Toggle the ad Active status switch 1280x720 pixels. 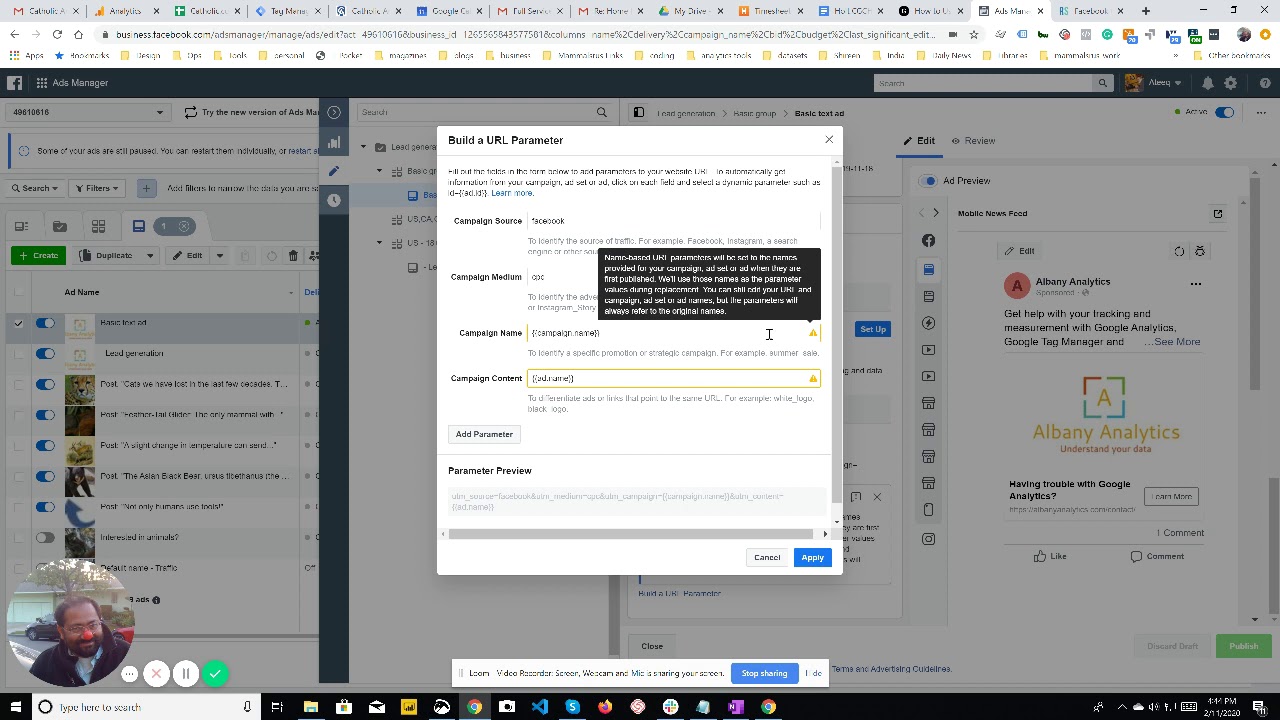tap(1224, 112)
